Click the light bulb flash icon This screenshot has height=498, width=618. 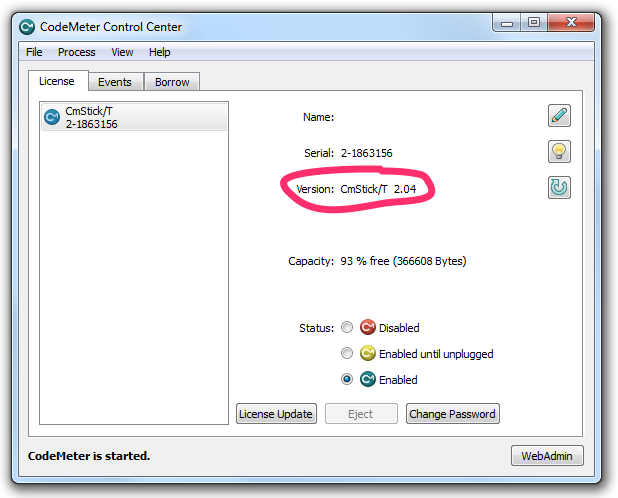tap(559, 151)
